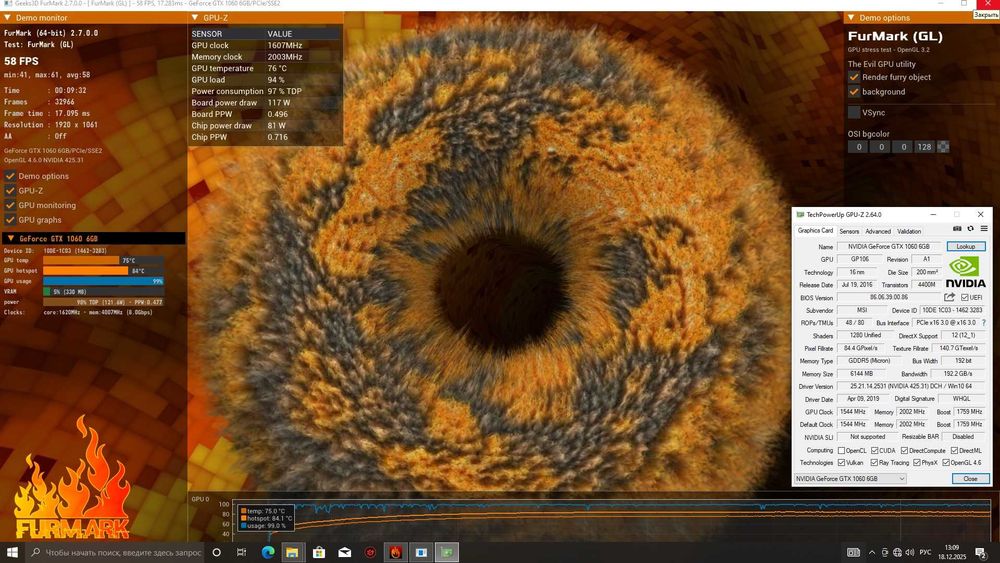Switch to the Advanced tab
The image size is (1000, 563).
pos(878,231)
